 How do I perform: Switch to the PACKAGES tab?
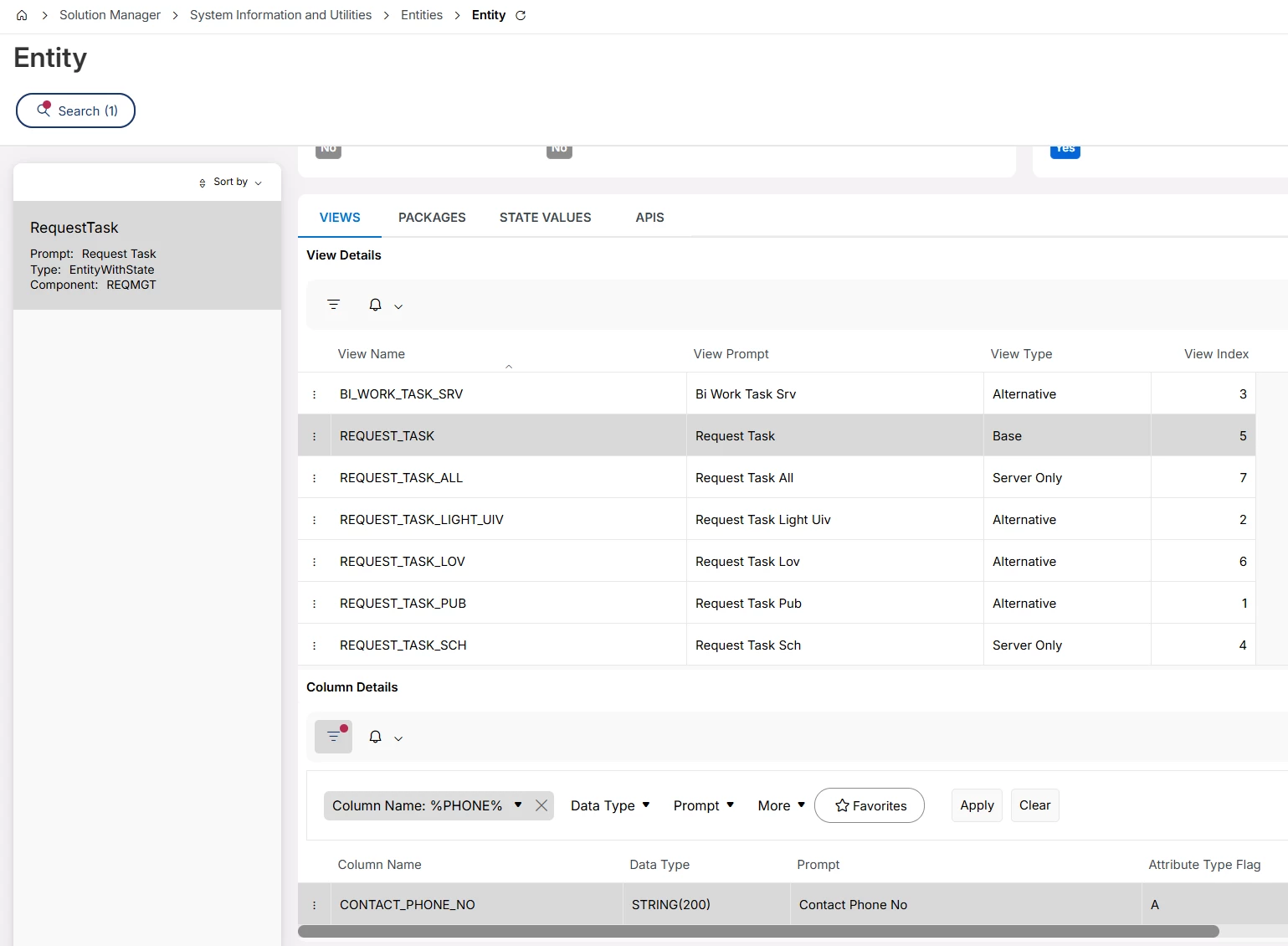[432, 218]
